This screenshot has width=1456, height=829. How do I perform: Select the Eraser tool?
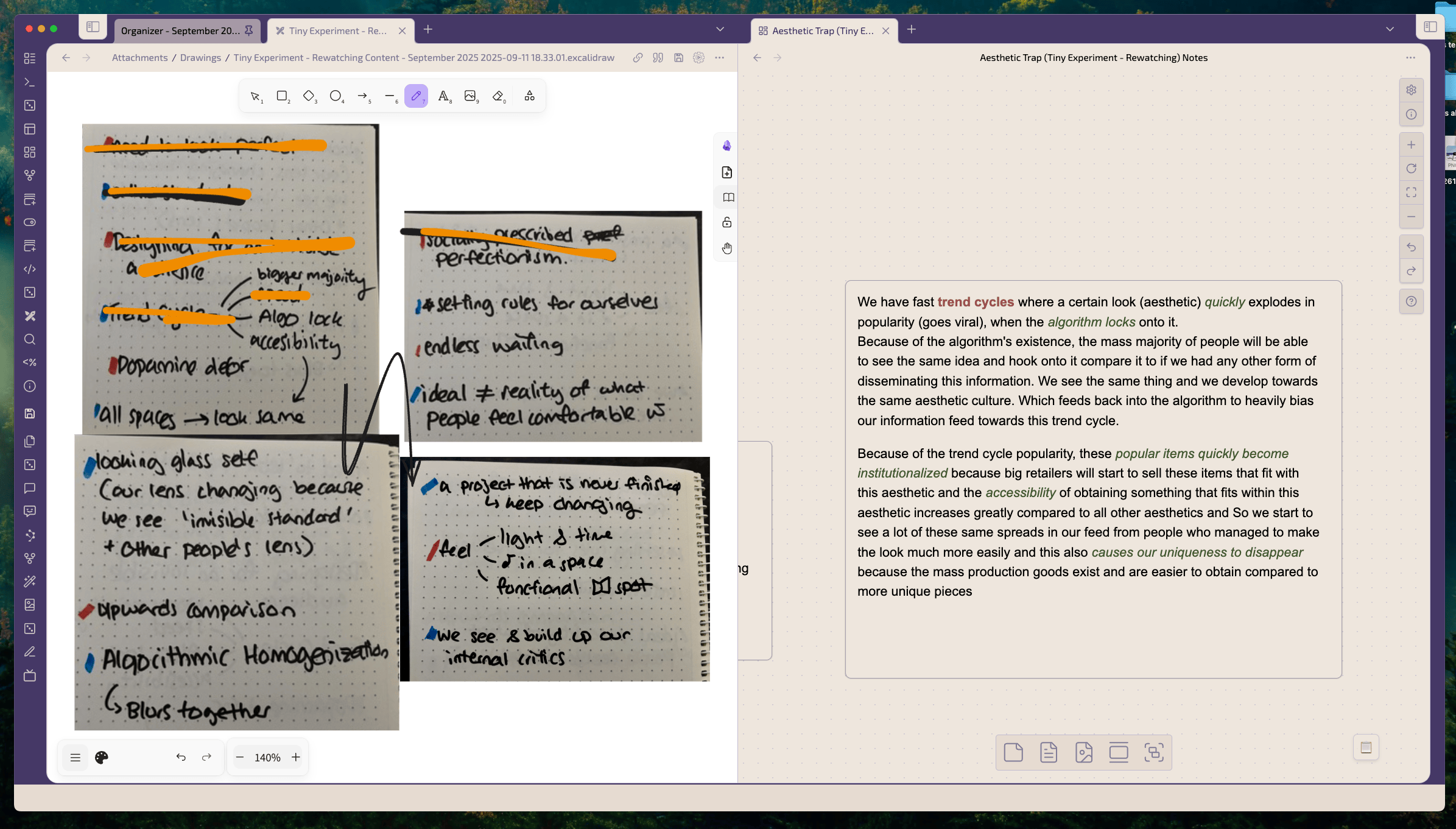(x=498, y=96)
